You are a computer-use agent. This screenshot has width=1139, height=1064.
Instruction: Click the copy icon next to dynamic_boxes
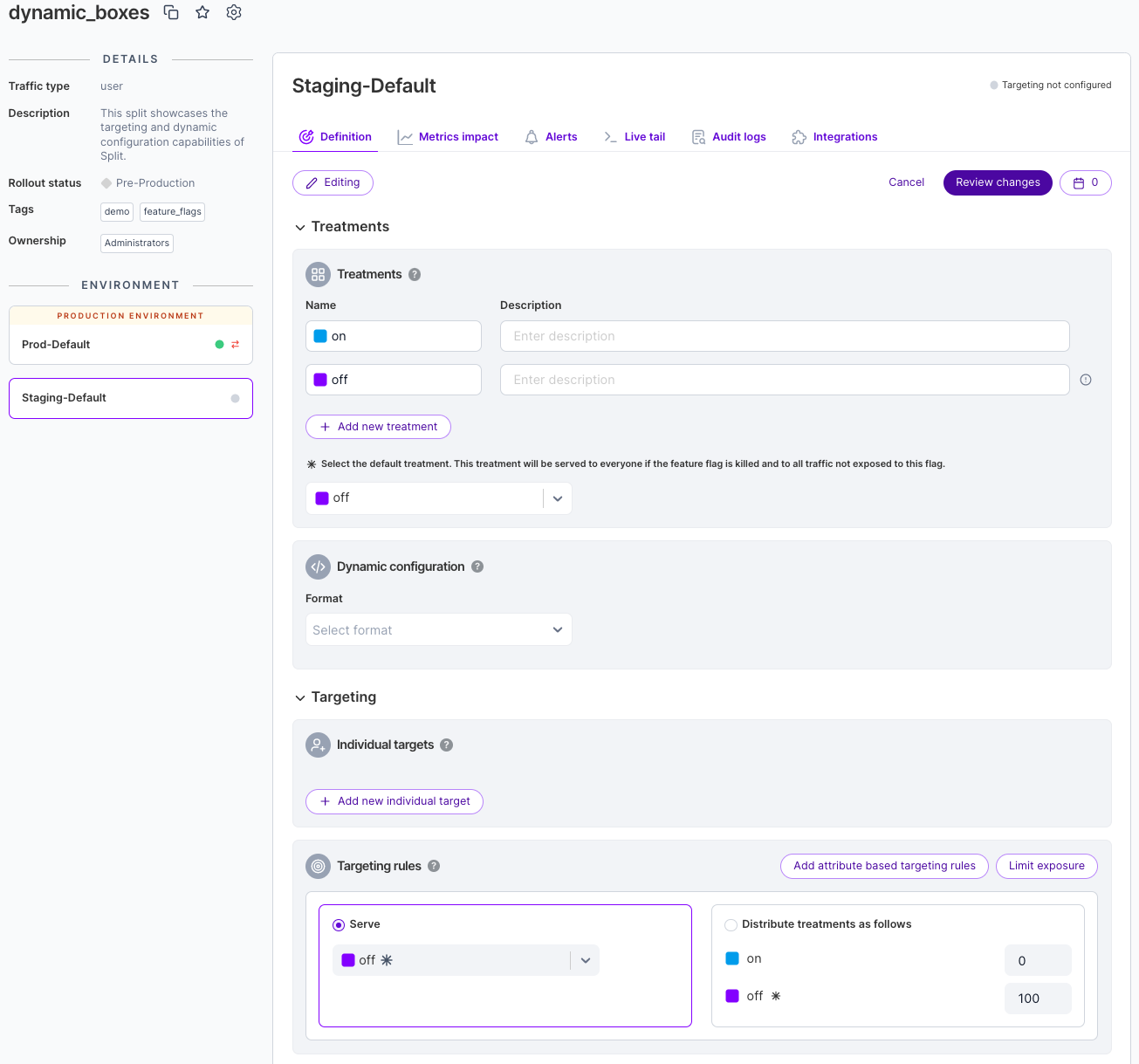pyautogui.click(x=171, y=12)
